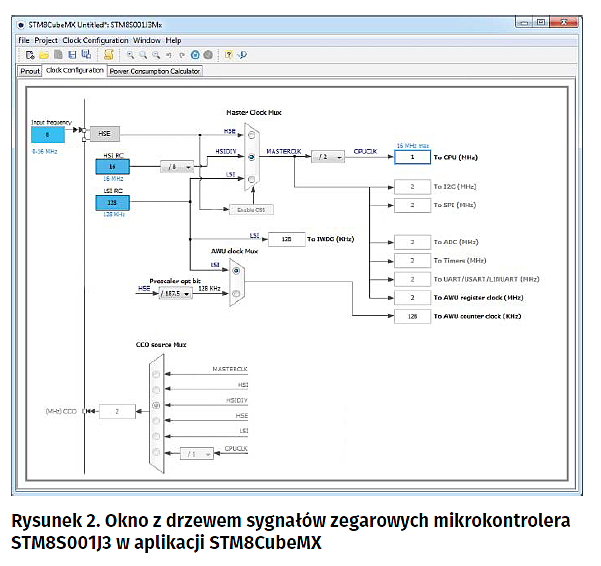601x566 pixels.
Task: Select HSE input on Master Clock Mux
Action: [x=251, y=136]
